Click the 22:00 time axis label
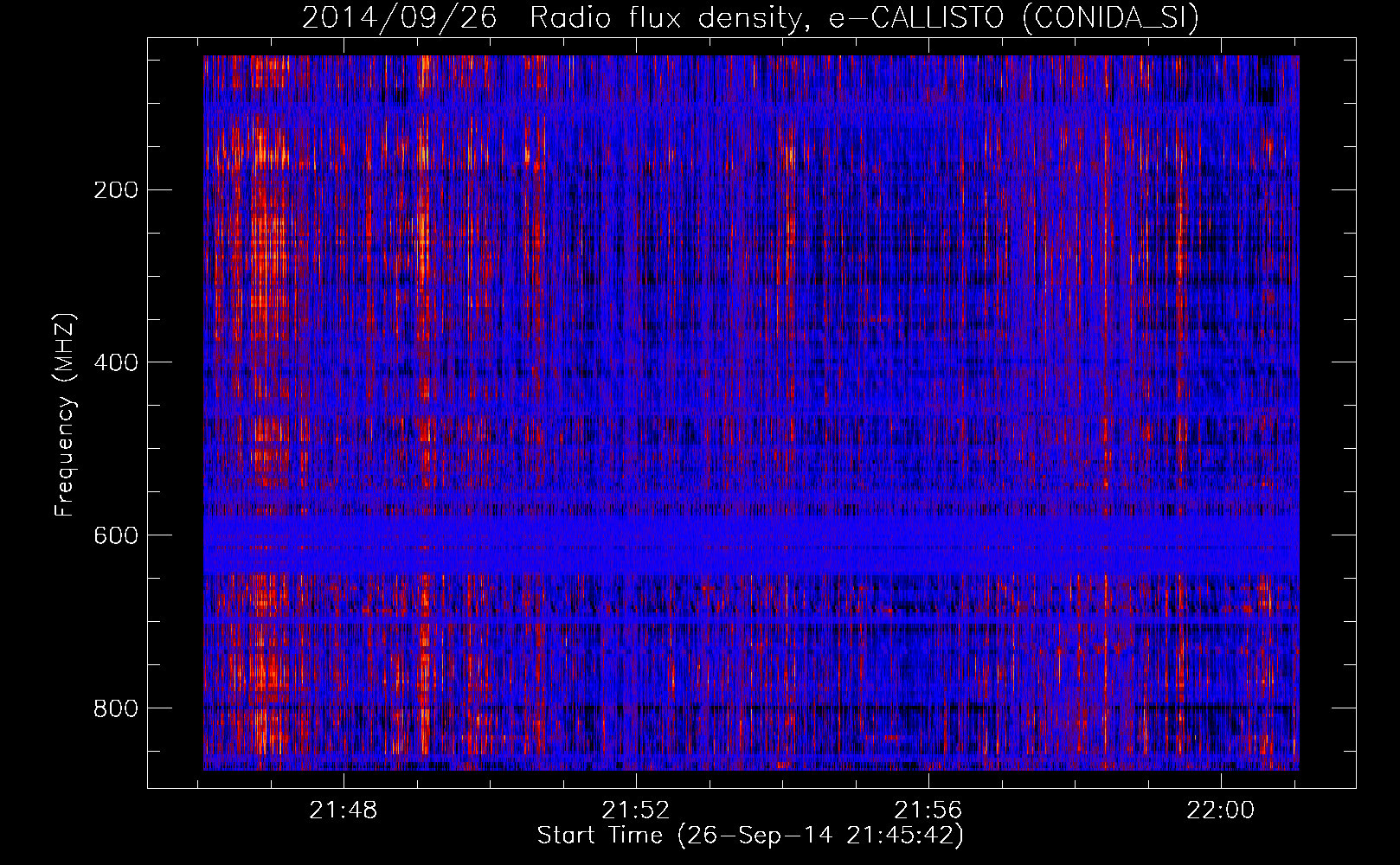This screenshot has height=865, width=1400. click(x=1221, y=811)
